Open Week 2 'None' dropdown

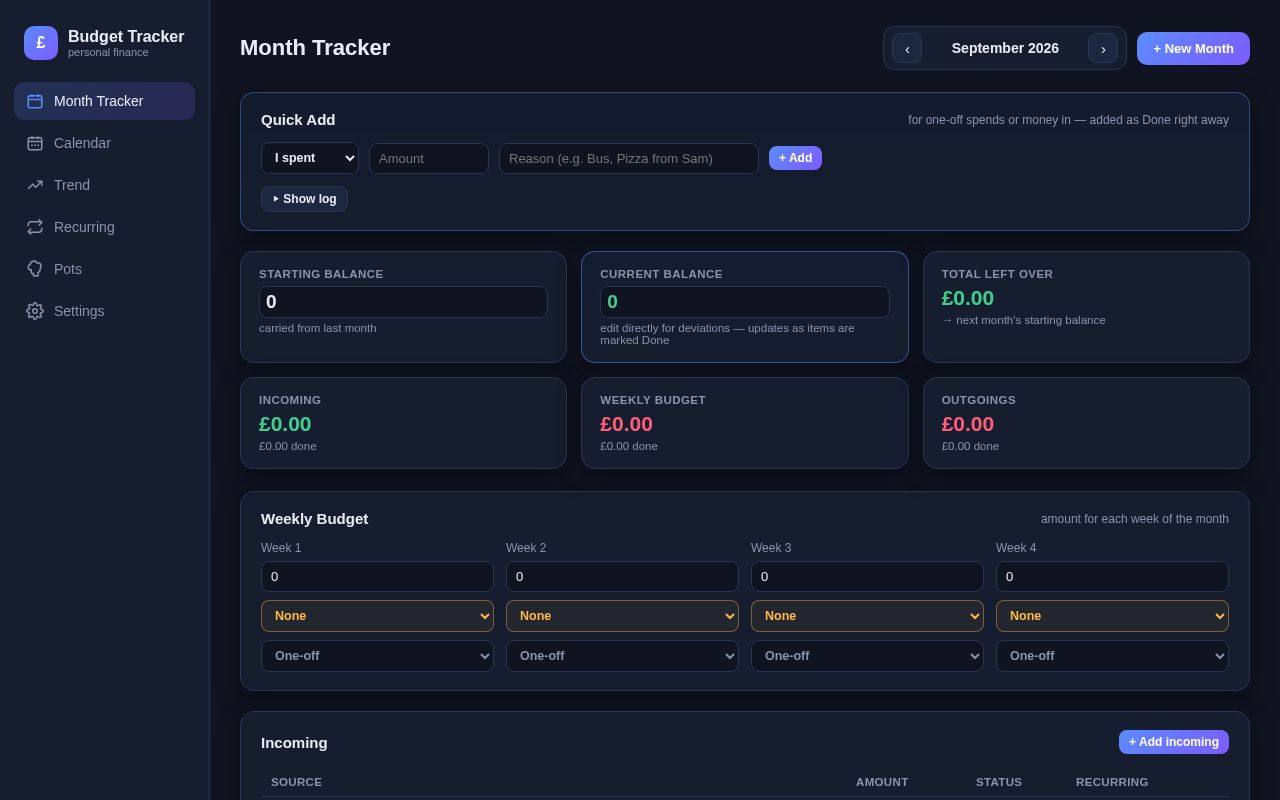pyautogui.click(x=622, y=616)
